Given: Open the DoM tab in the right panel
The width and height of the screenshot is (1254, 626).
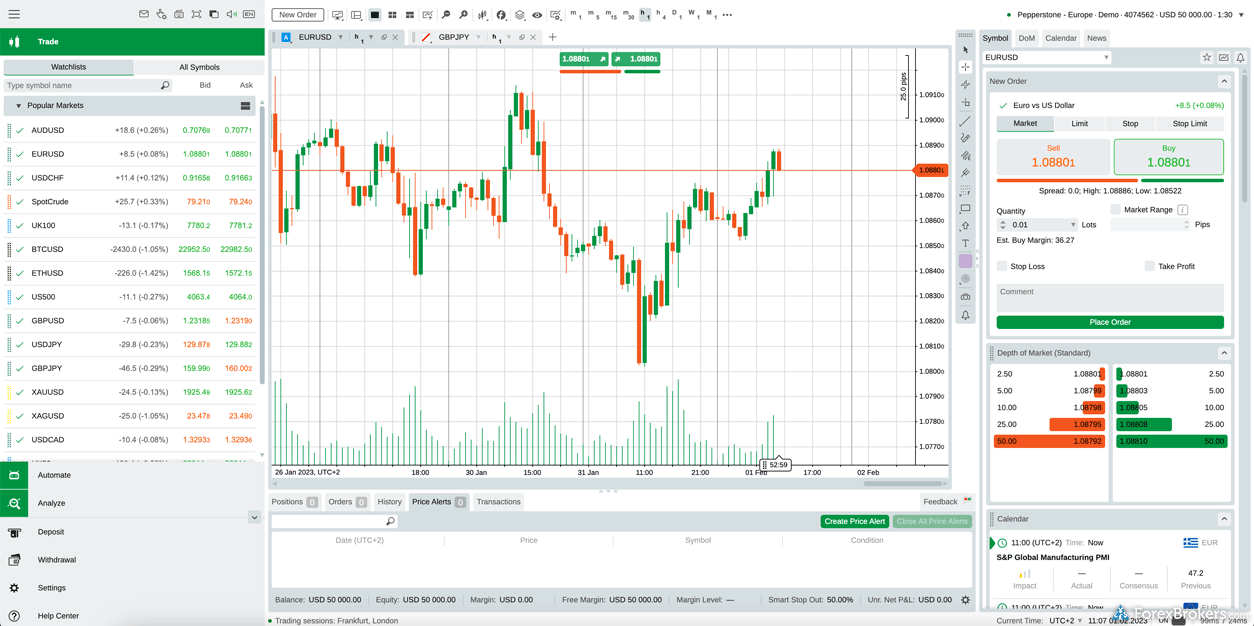Looking at the screenshot, I should 1027,37.
